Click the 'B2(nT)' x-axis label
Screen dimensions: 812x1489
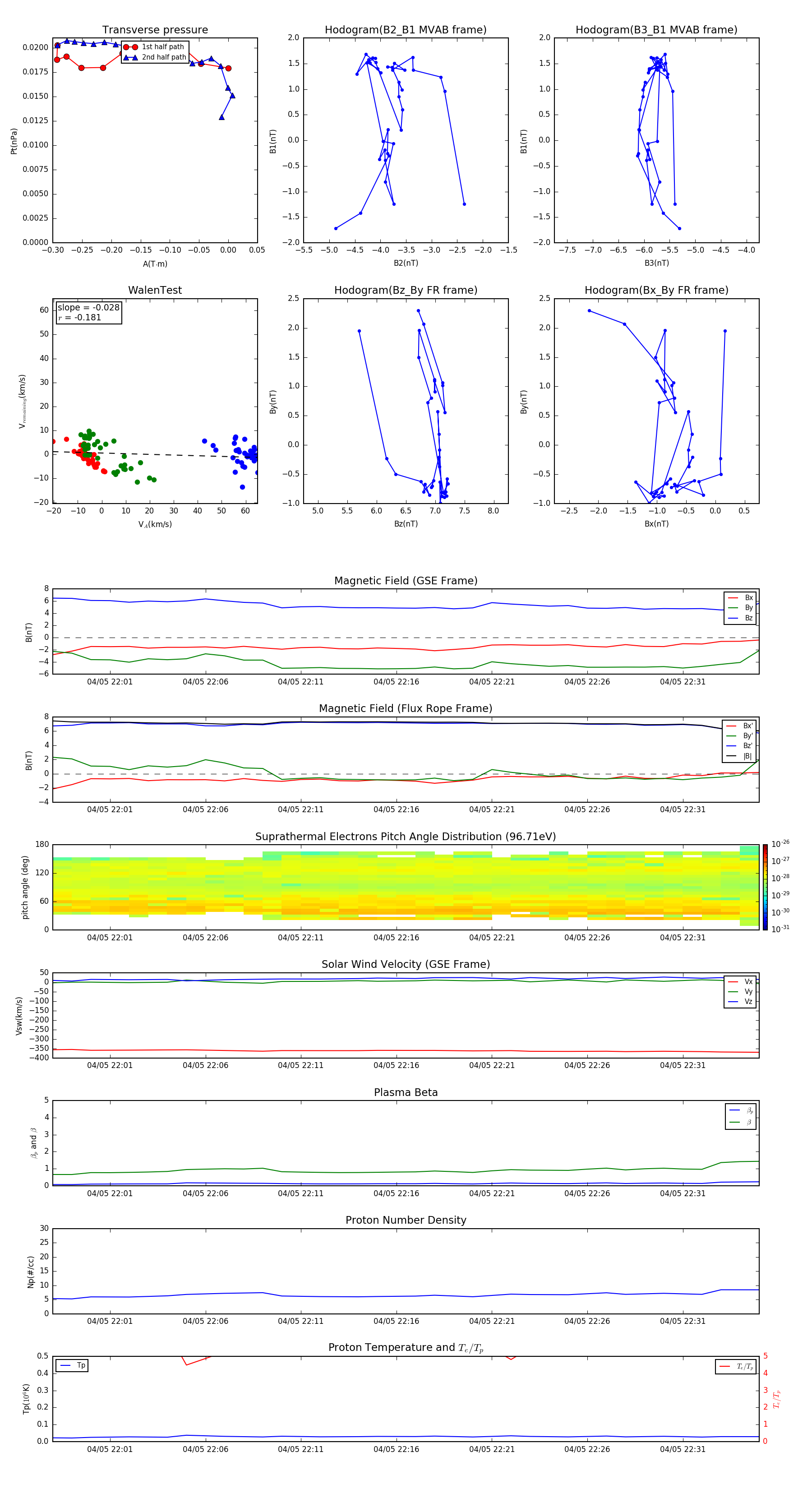[x=406, y=263]
